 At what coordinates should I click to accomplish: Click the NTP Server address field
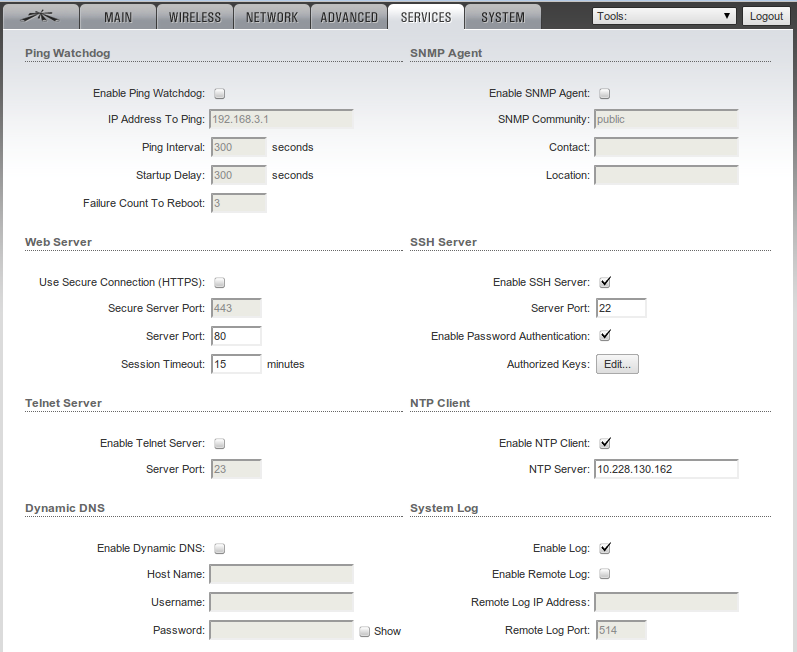666,470
